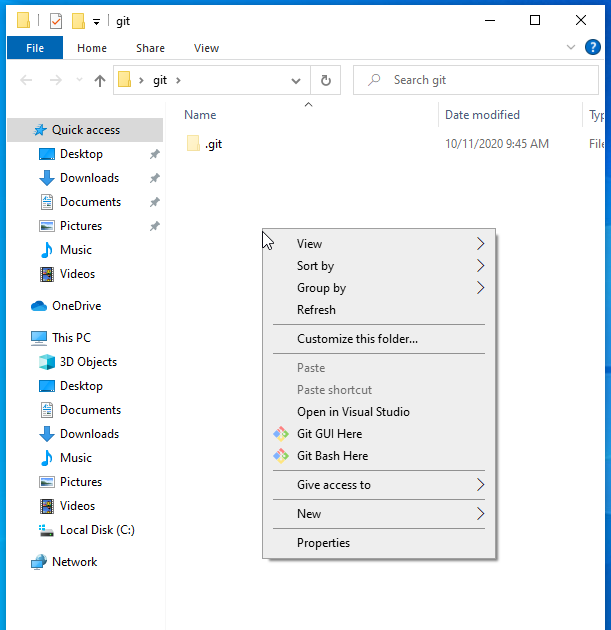611x630 pixels.
Task: Navigate forward with the forward arrow
Action: [x=55, y=80]
